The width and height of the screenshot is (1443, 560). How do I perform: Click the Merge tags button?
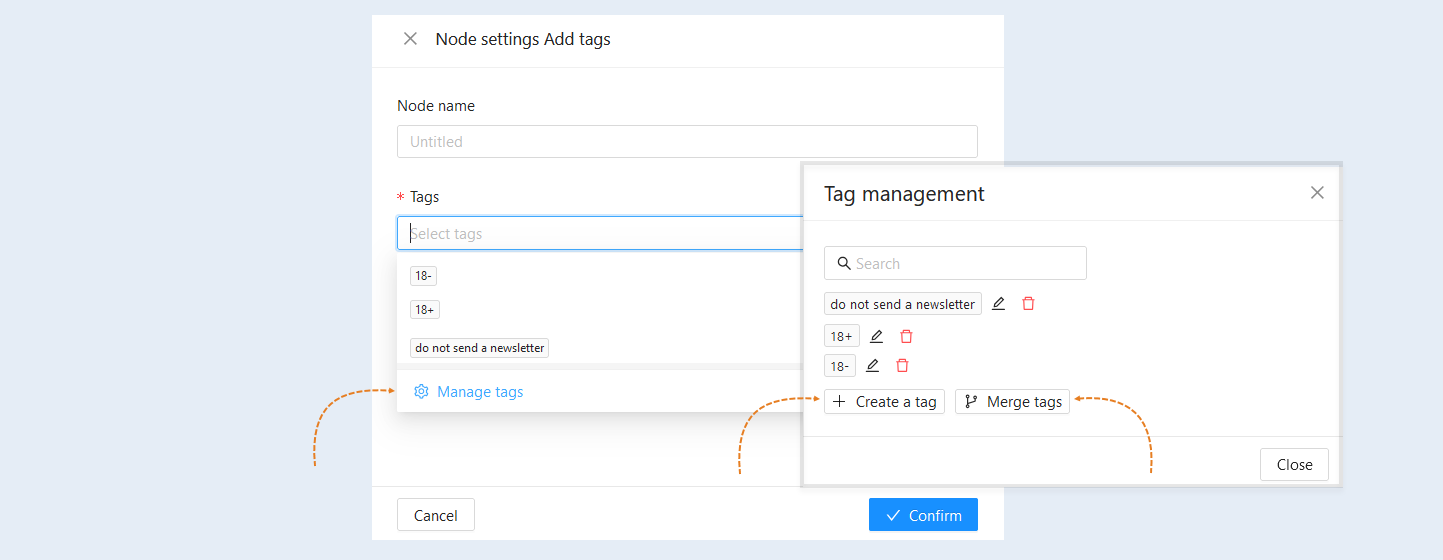(x=1012, y=401)
